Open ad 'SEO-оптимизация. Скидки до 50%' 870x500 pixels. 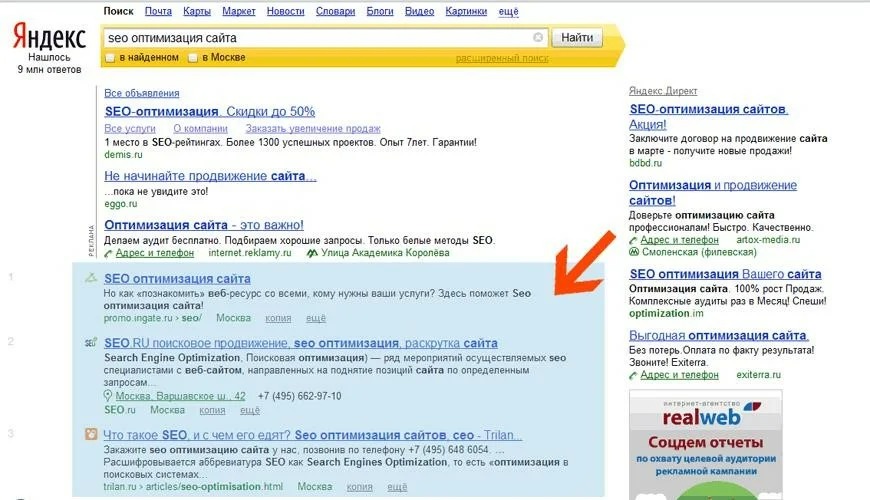(210, 112)
